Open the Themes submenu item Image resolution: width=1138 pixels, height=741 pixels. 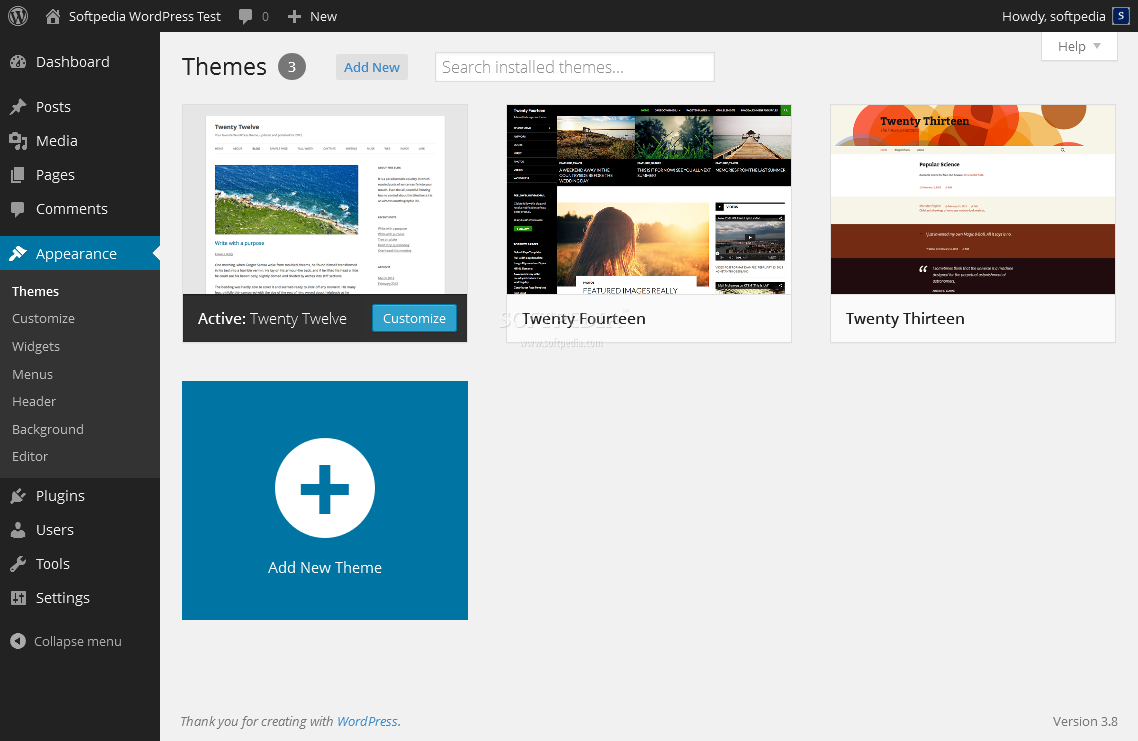point(36,291)
